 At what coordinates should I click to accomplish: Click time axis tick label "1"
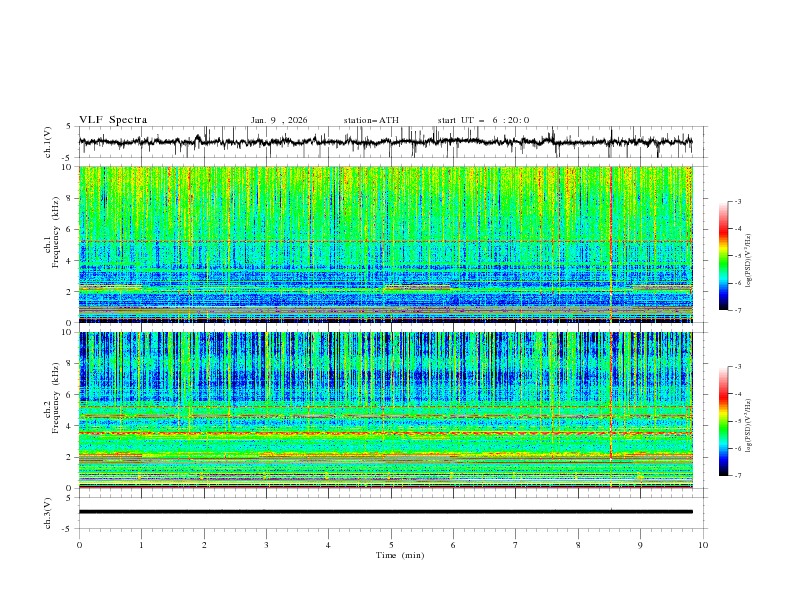pyautogui.click(x=141, y=545)
